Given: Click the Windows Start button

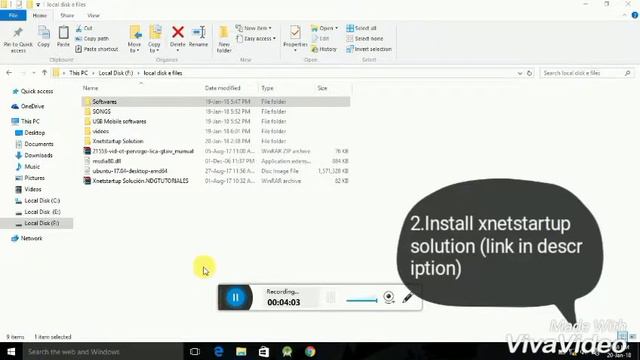Looking at the screenshot, I should [x=11, y=351].
